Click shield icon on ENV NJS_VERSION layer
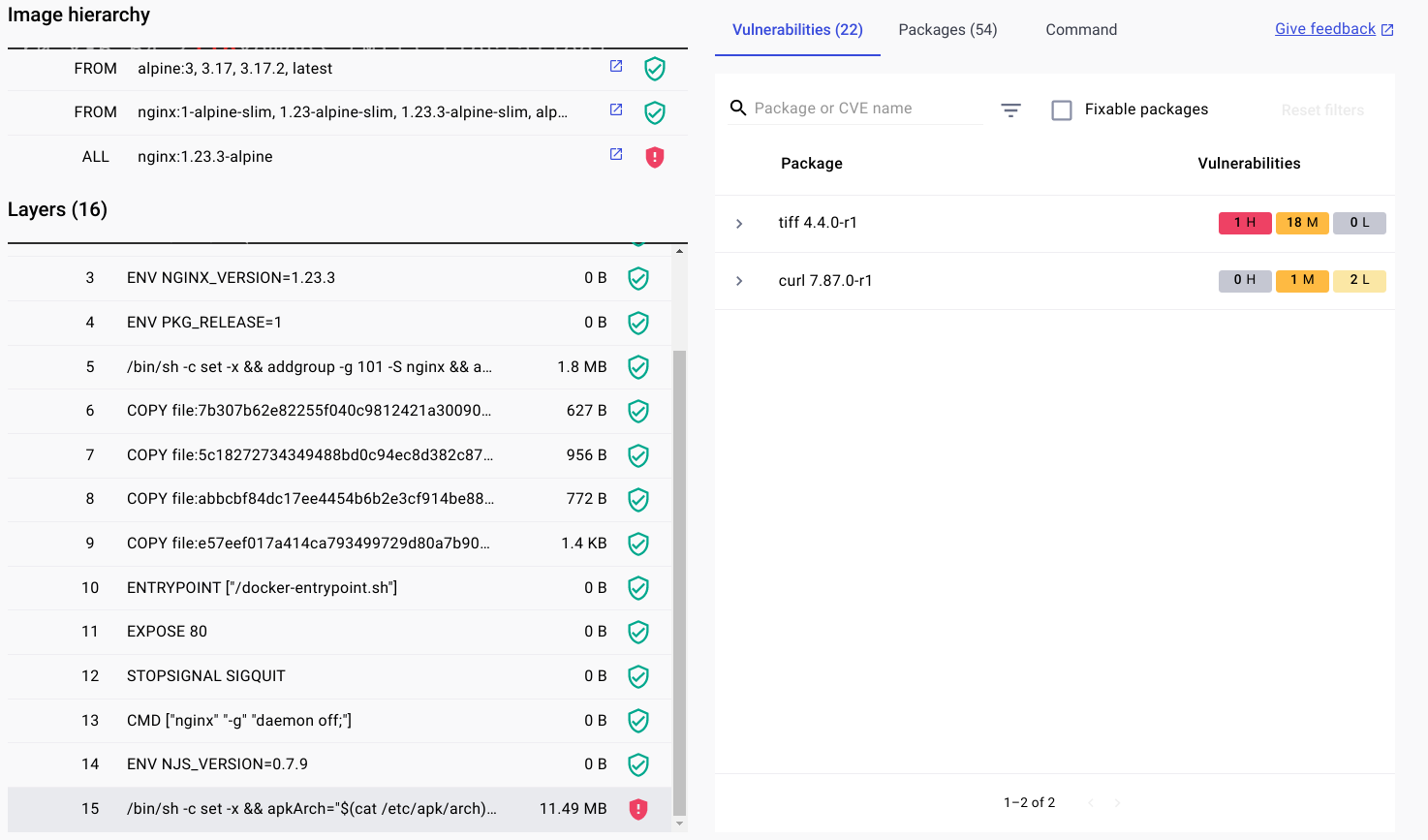The width and height of the screenshot is (1428, 840). [638, 764]
